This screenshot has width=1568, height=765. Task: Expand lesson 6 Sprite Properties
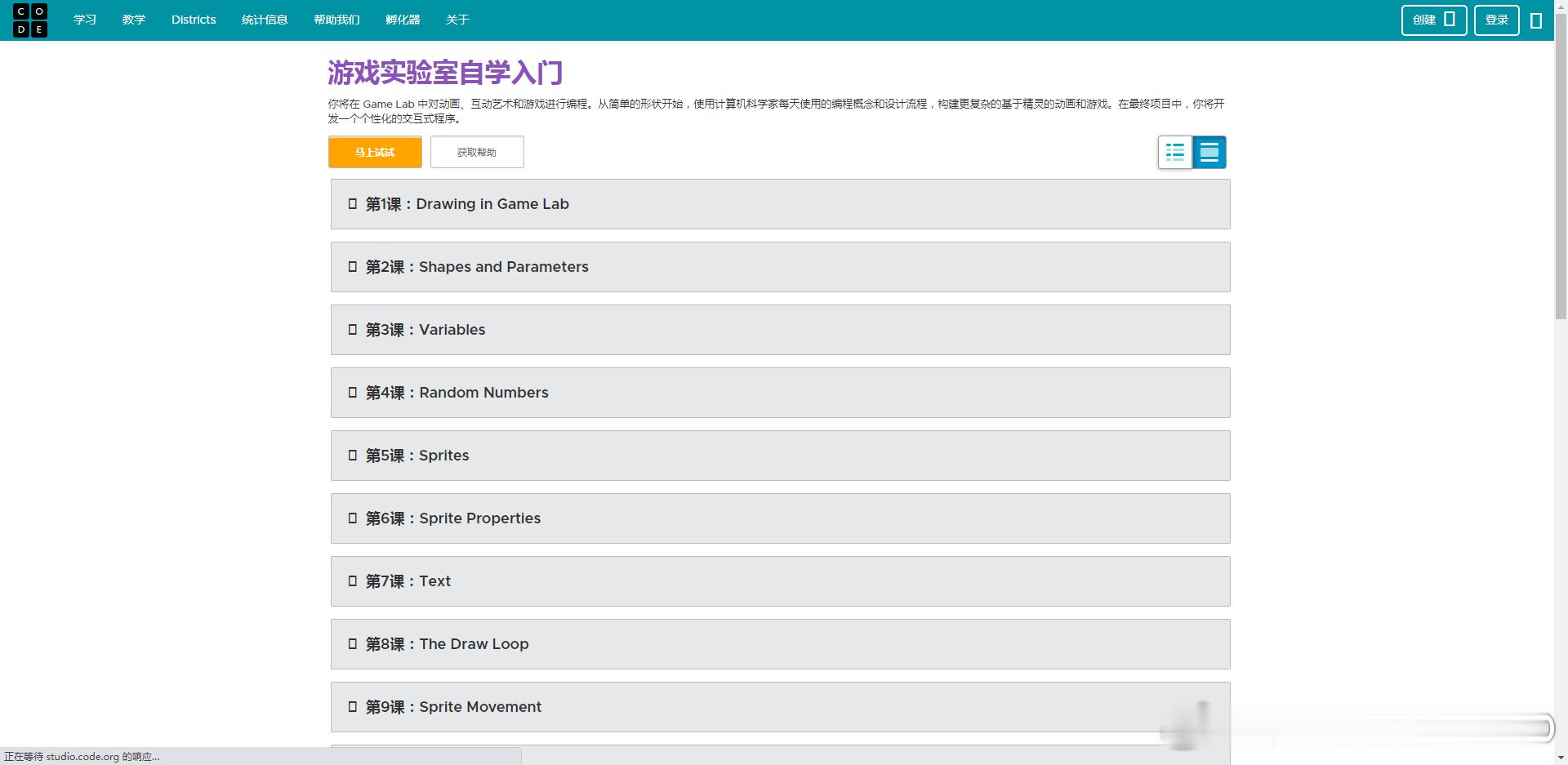tap(780, 518)
